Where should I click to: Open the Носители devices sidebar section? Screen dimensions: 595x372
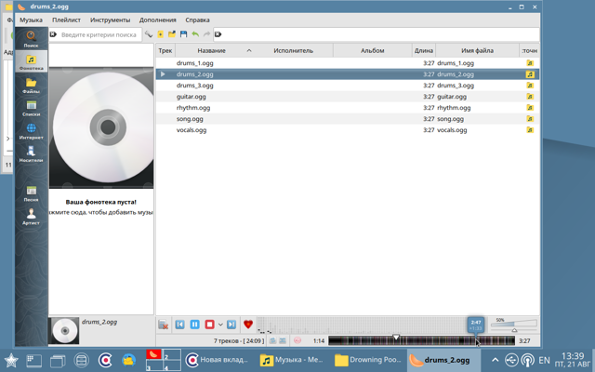click(x=31, y=154)
